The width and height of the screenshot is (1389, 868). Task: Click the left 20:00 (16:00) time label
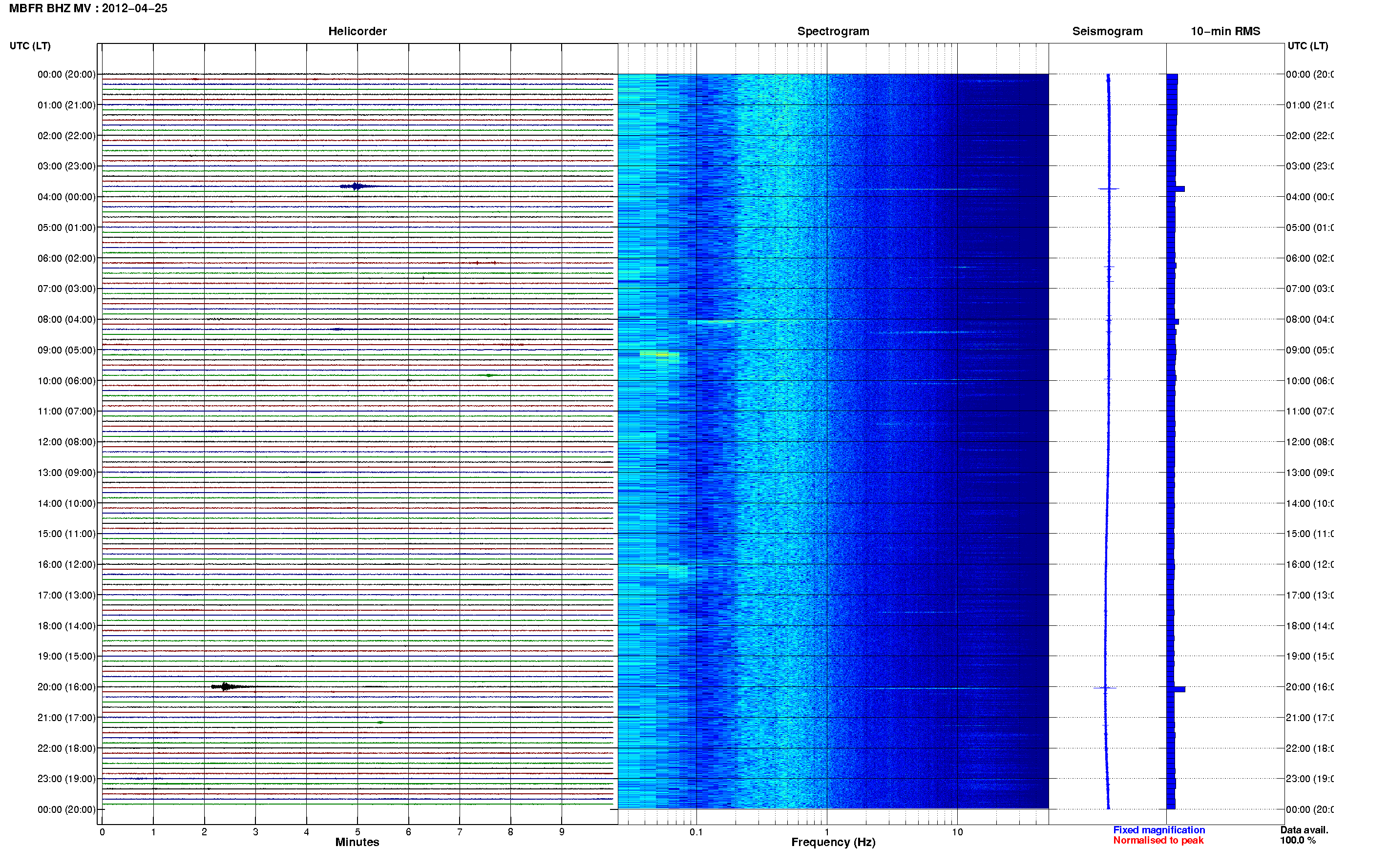66,687
